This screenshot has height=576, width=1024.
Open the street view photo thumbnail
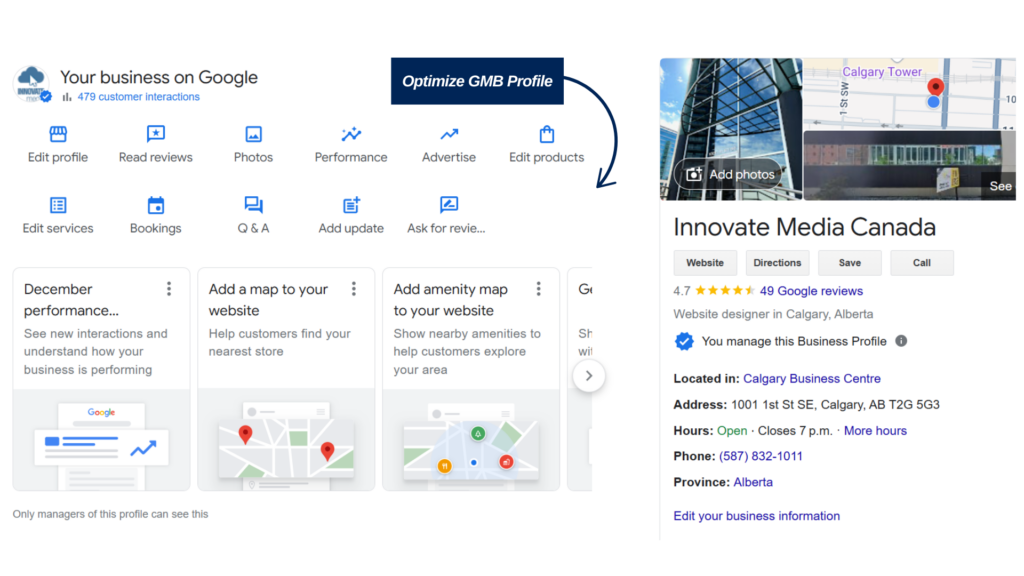click(909, 165)
